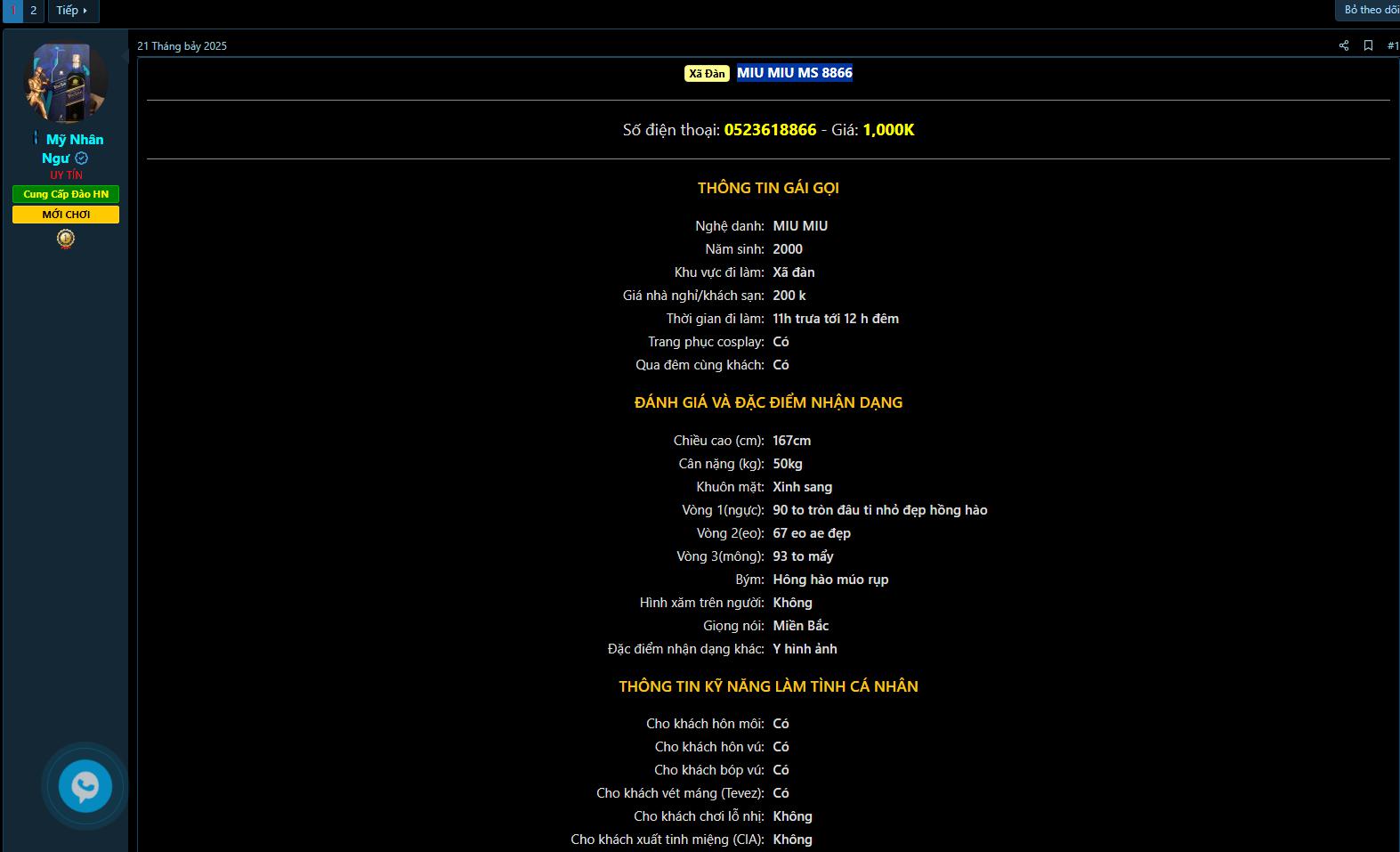This screenshot has height=852, width=1400.
Task: Click the verified checkmark beside the username
Action: click(x=82, y=158)
